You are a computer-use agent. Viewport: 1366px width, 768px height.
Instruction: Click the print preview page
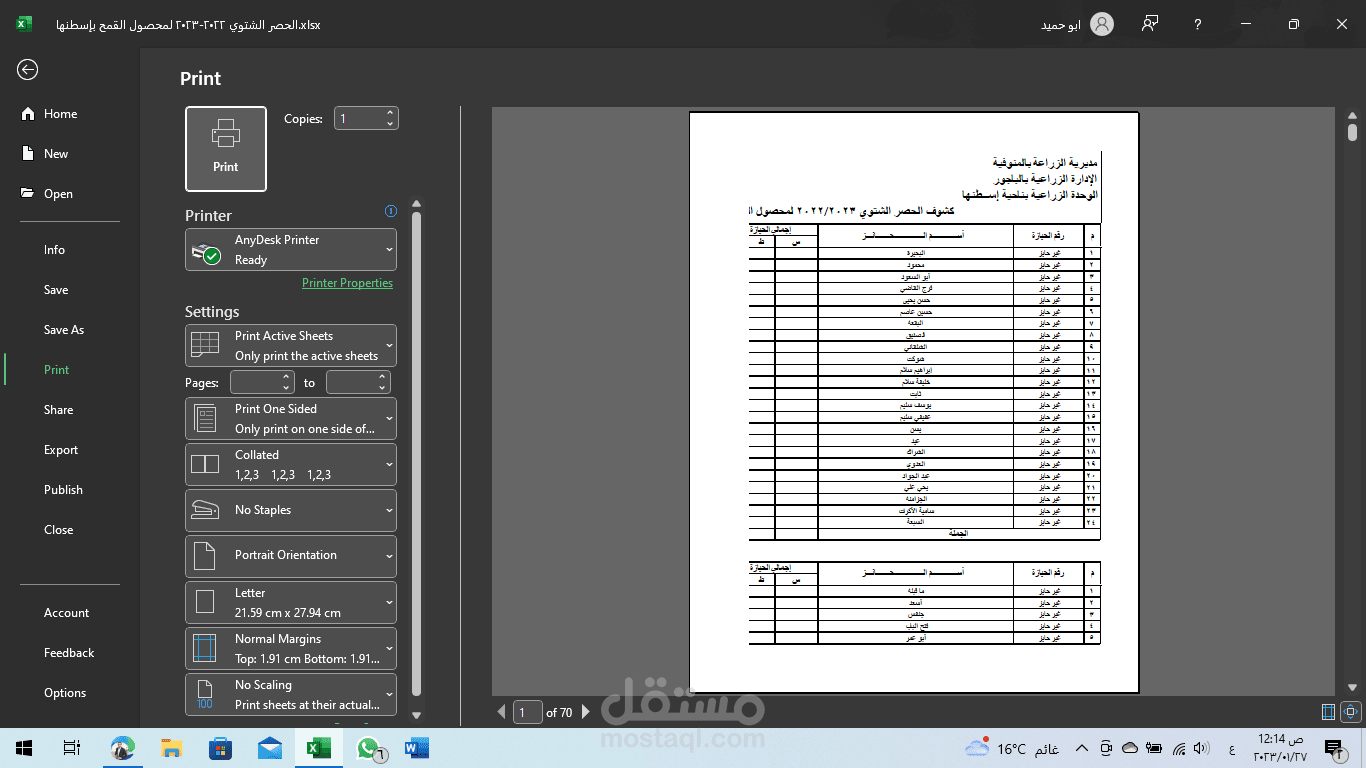tap(914, 402)
